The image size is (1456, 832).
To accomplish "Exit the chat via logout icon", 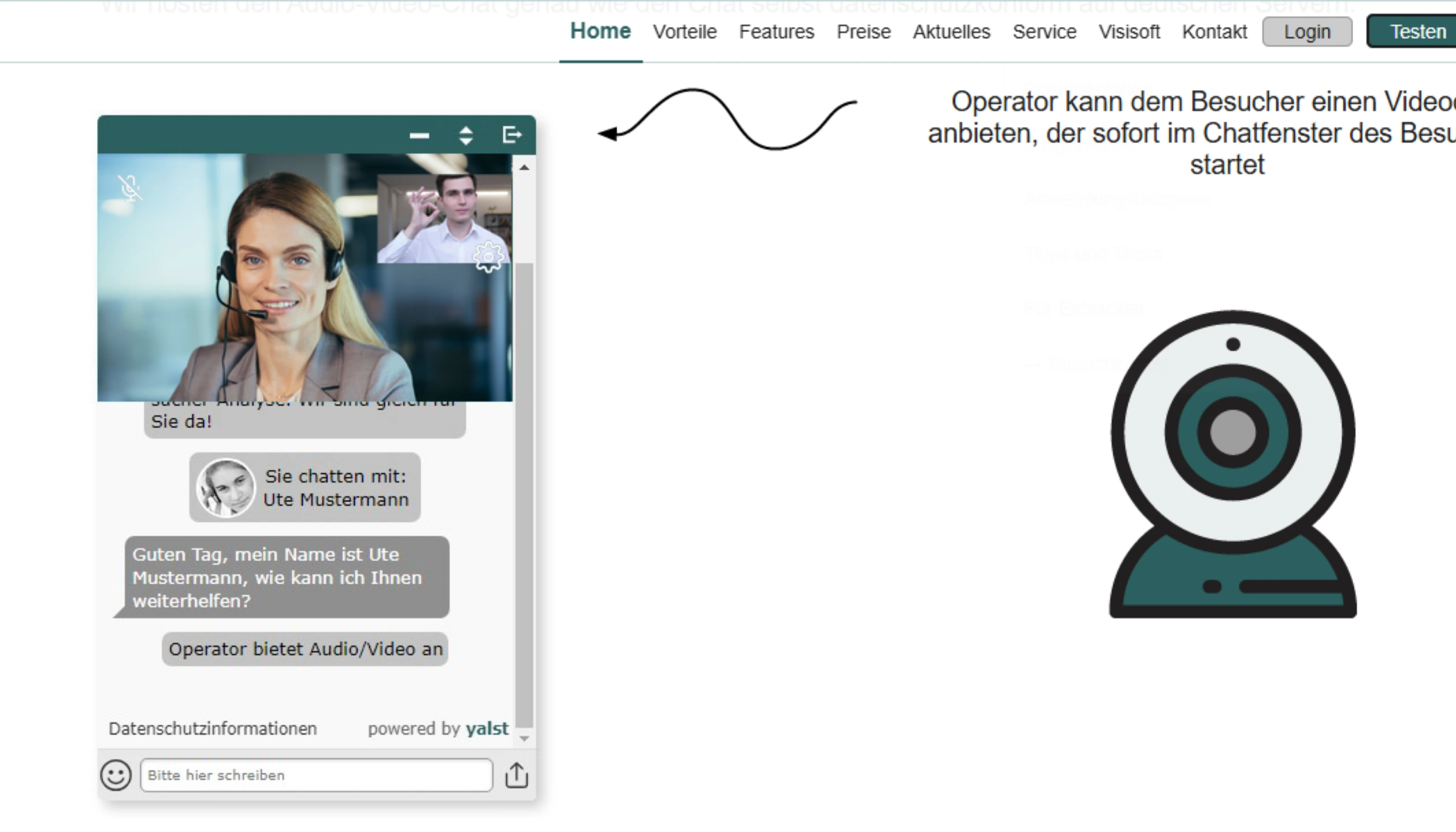I will point(512,135).
